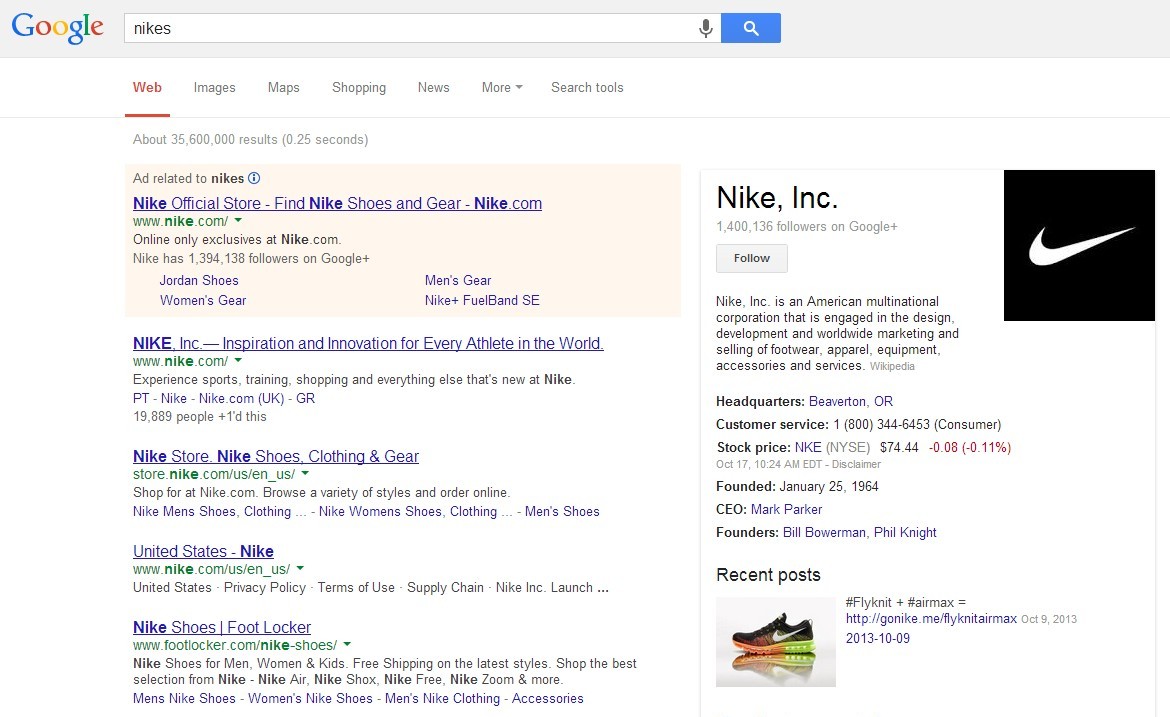Click the 1,400,136 followers on Google+ text
The height and width of the screenshot is (717, 1170).
807,227
